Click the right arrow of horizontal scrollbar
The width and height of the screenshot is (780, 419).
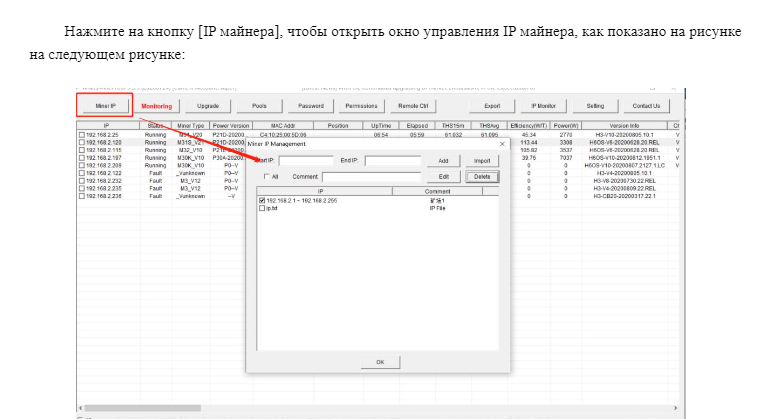click(x=676, y=408)
